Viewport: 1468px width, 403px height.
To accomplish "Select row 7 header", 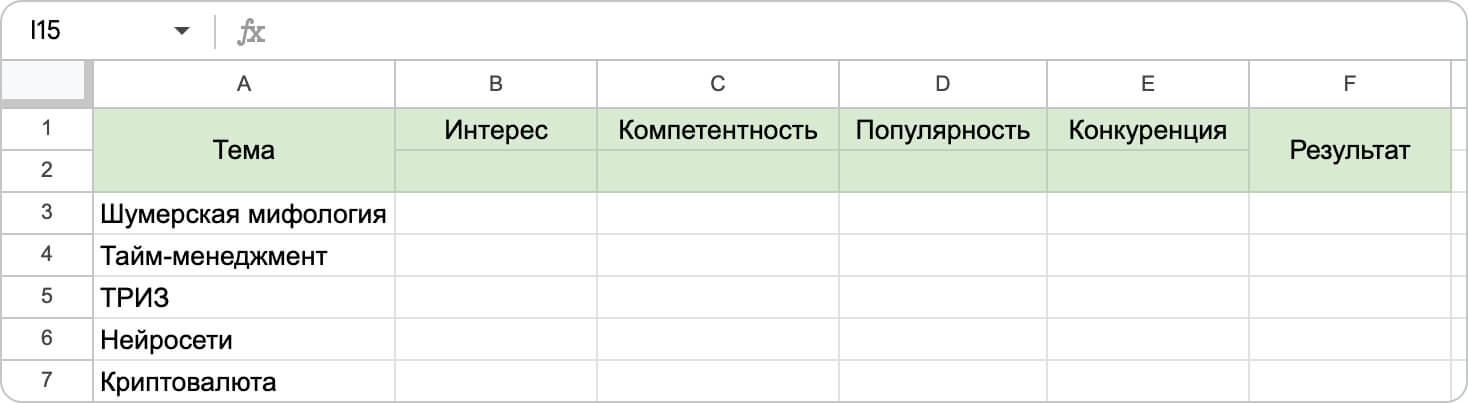I will click(47, 381).
